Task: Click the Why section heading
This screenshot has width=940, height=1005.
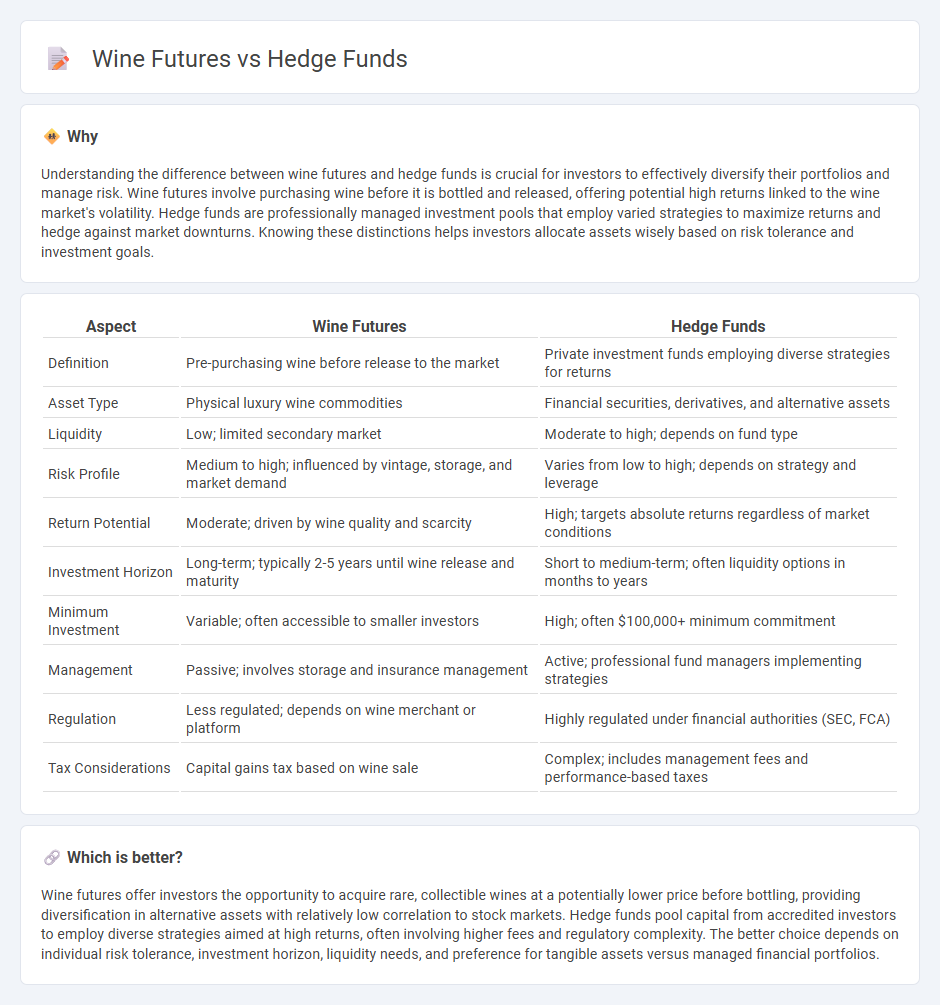Action: click(83, 137)
